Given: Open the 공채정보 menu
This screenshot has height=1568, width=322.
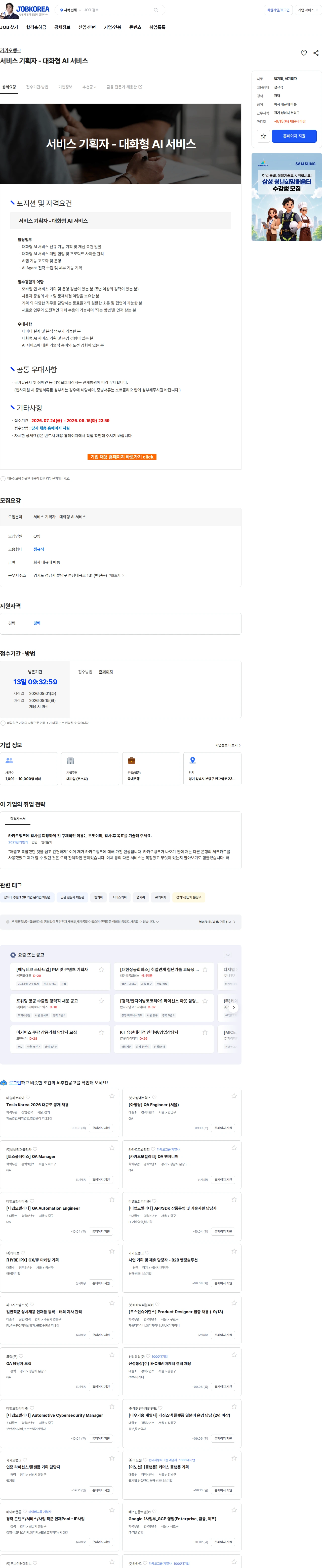Looking at the screenshot, I should coord(62,27).
